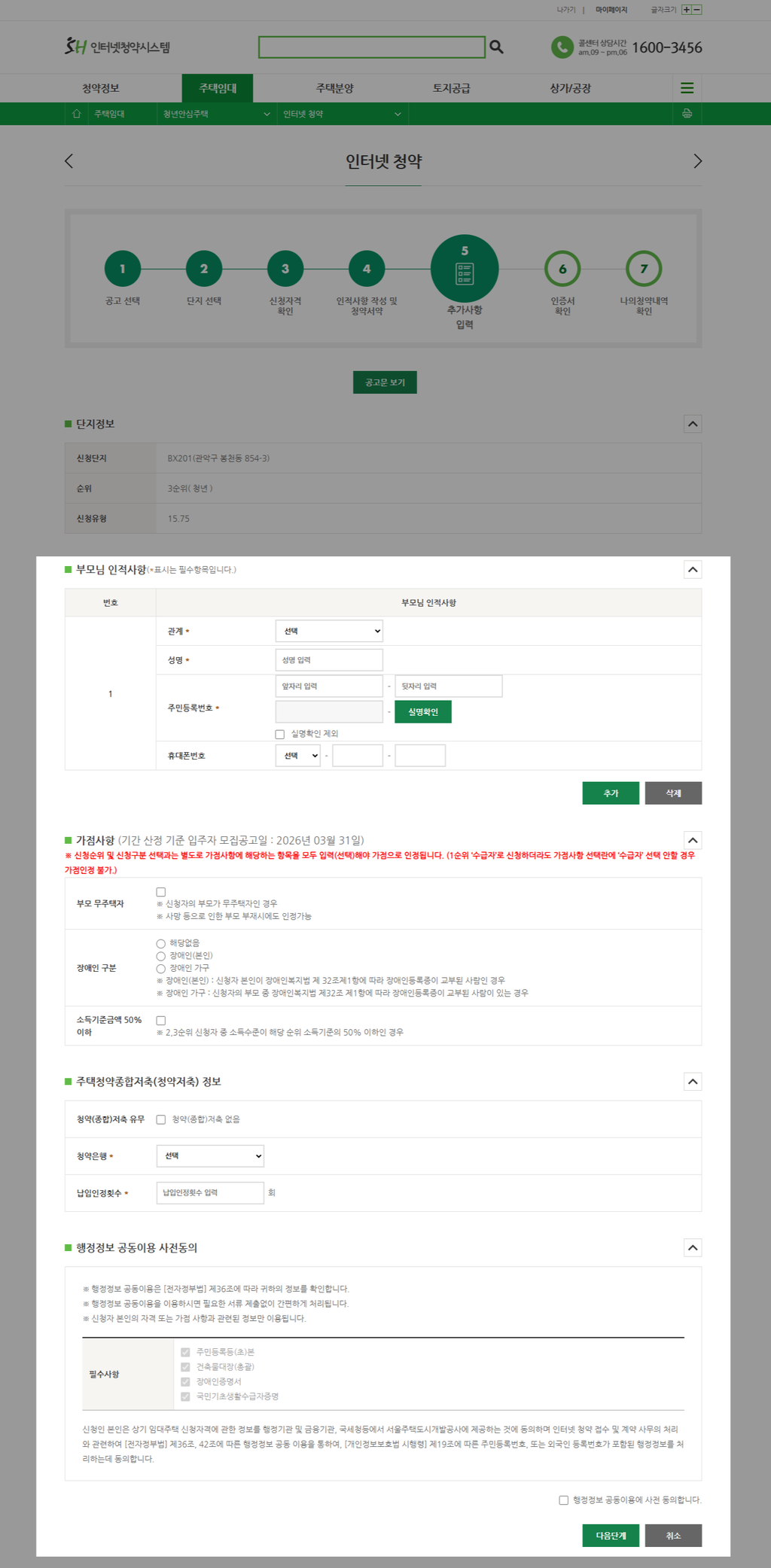Image resolution: width=771 pixels, height=1568 pixels.
Task: Select step 4 인적사항 작성 circle
Action: tap(367, 269)
